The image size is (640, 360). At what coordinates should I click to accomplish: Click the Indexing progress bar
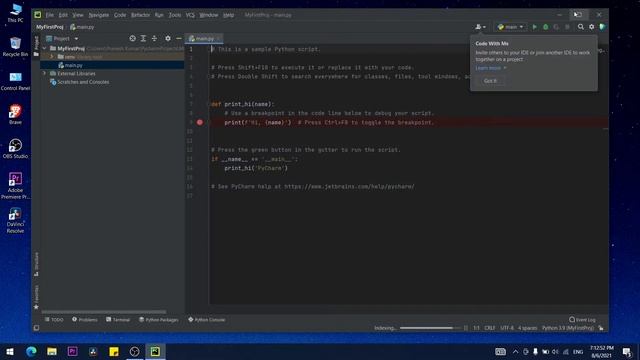429,328
